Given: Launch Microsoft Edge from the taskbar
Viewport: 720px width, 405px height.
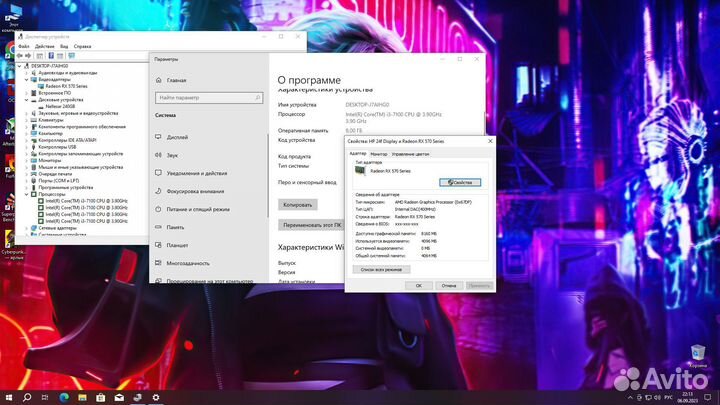Looking at the screenshot, I should [64, 397].
